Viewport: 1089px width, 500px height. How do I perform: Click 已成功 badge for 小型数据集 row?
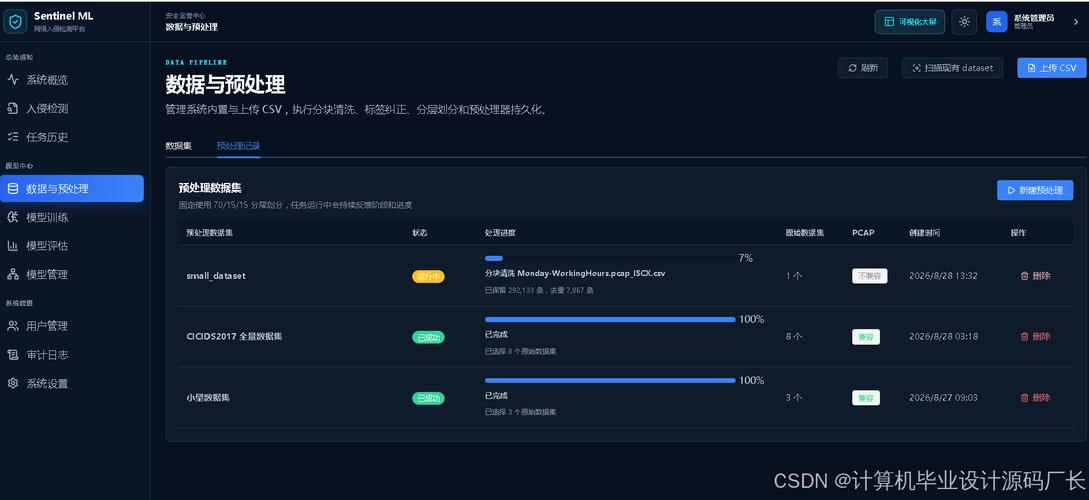click(429, 399)
